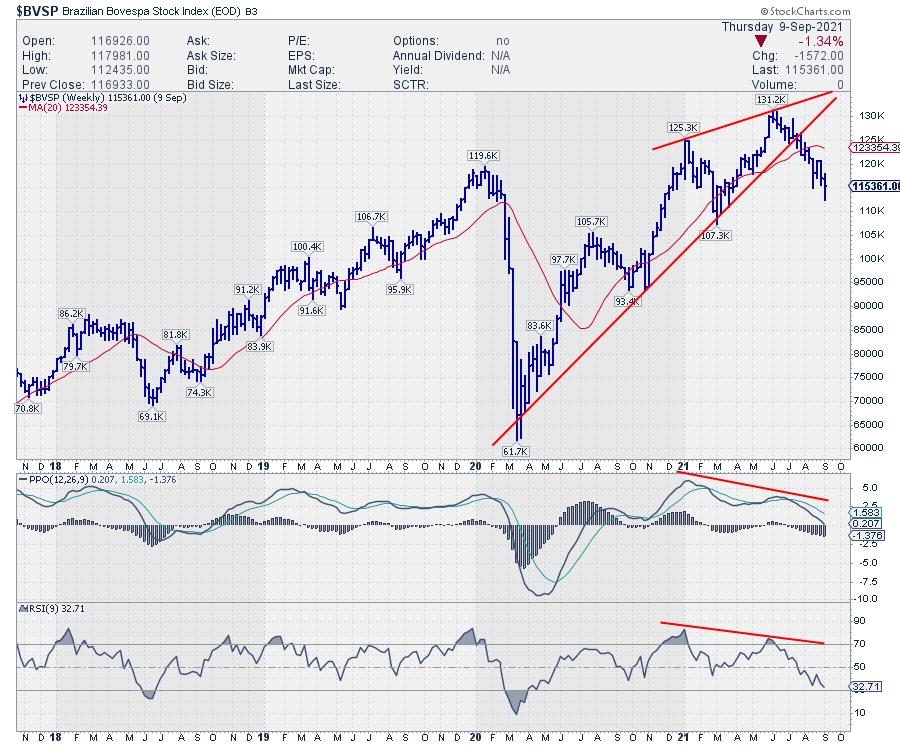Click the -1.376 PPO histogram value tag
900x746 pixels.
coord(865,536)
